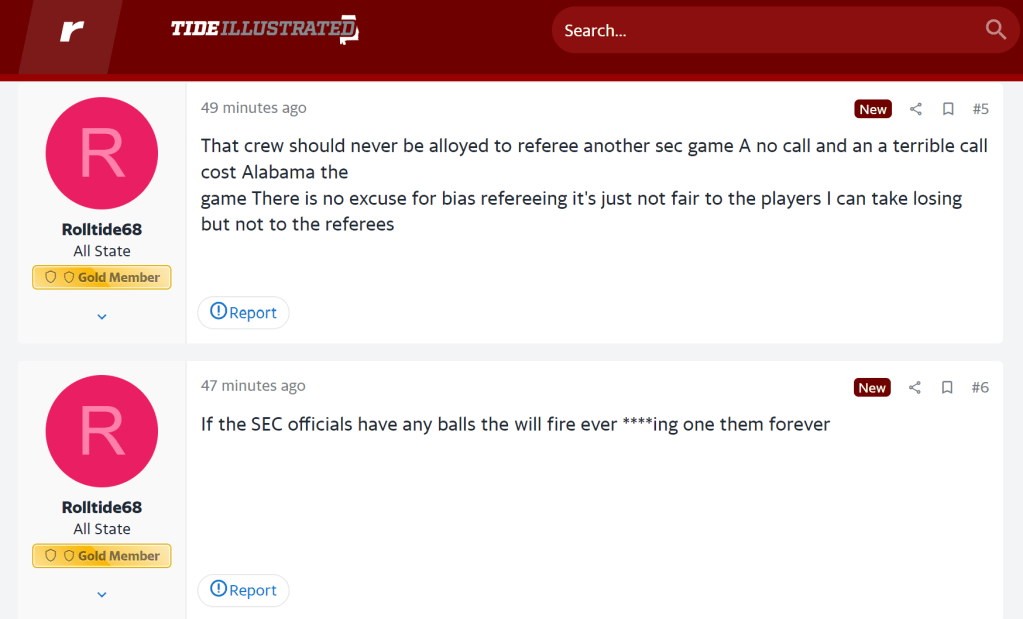Bookmark post #6
The width and height of the screenshot is (1023, 619).
click(x=948, y=387)
